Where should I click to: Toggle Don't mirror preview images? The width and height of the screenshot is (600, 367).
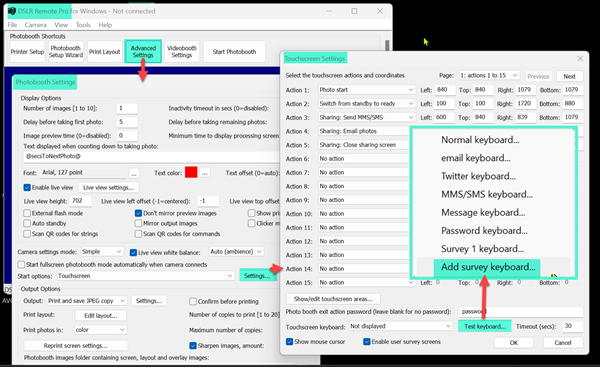click(139, 213)
